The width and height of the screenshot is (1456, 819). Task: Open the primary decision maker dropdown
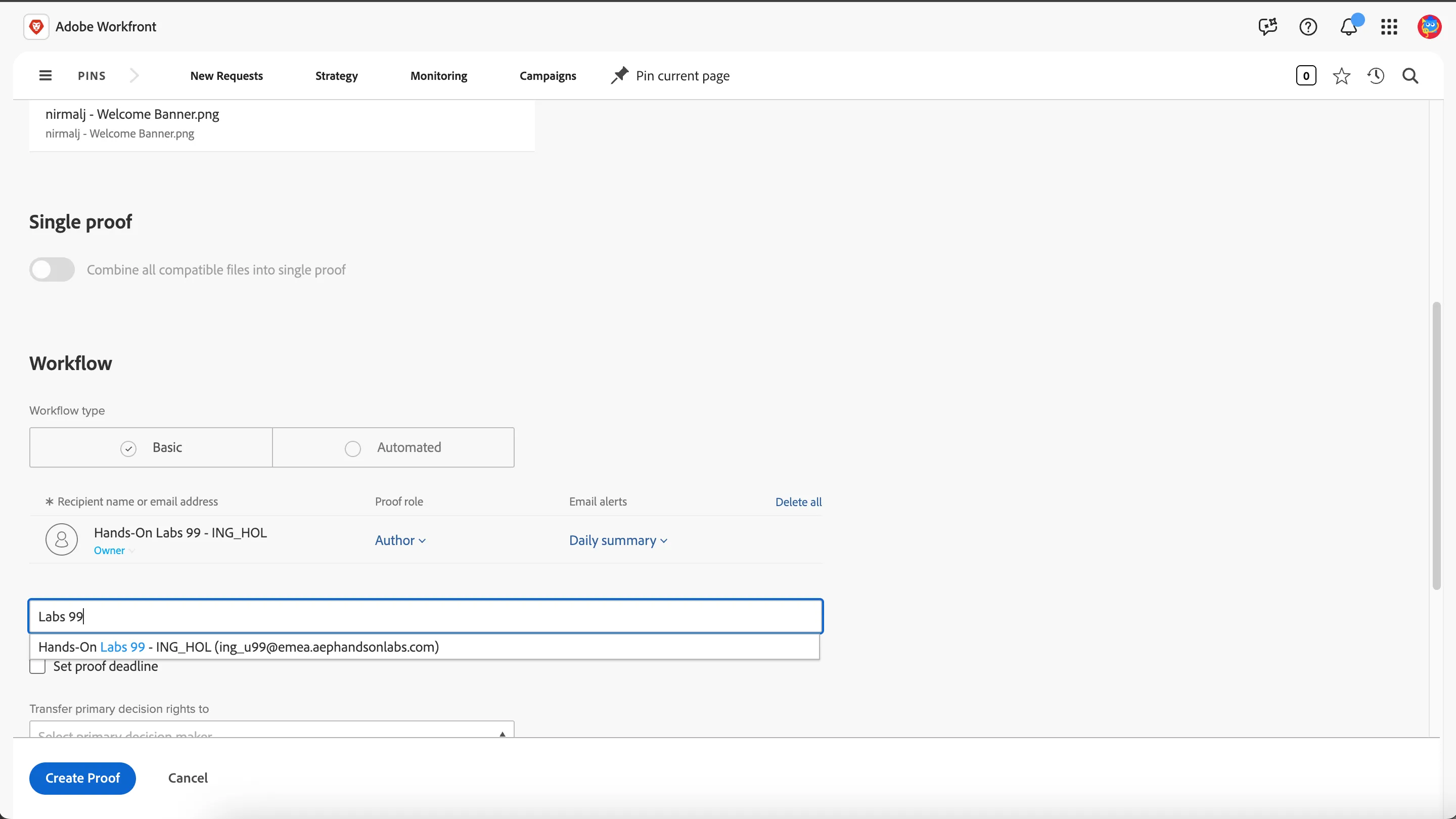[x=272, y=730]
